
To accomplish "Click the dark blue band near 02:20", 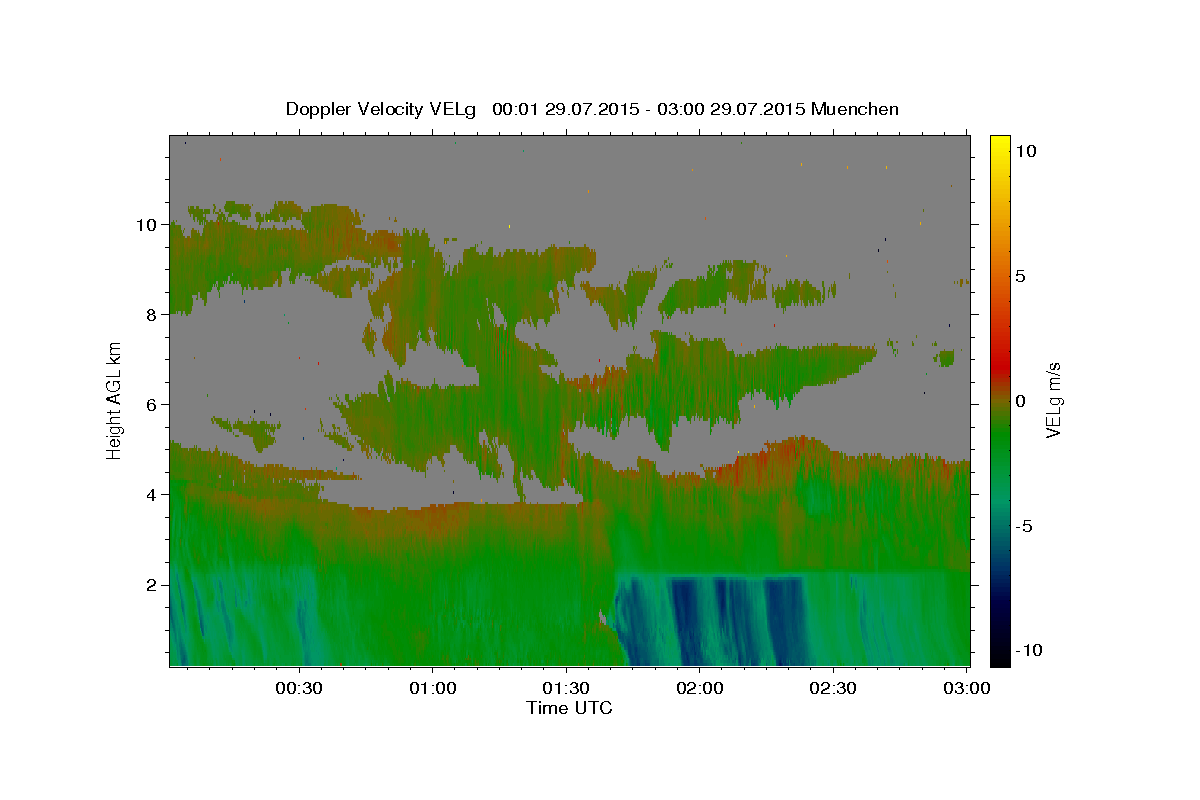I will coord(785,620).
